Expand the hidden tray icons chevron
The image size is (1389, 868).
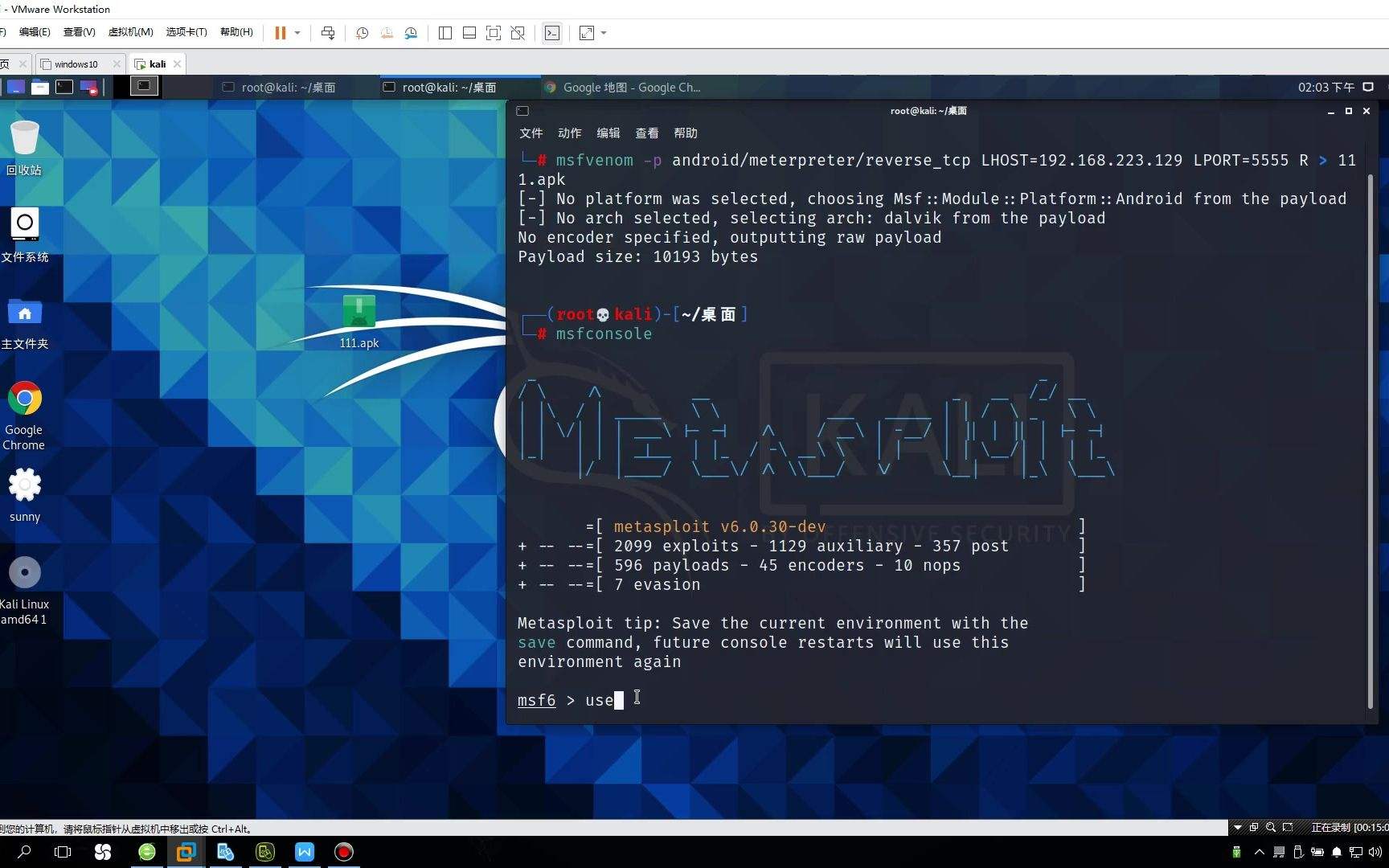pyautogui.click(x=1260, y=852)
